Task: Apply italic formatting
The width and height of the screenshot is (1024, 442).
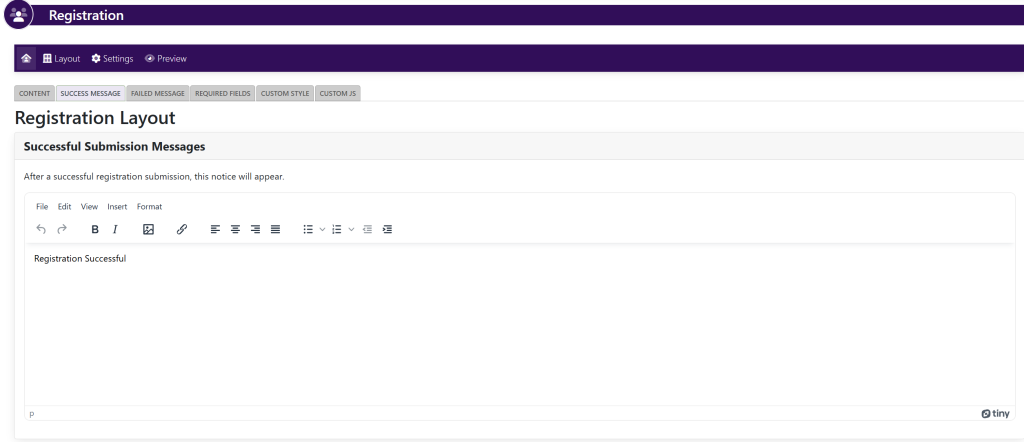Action: 115,229
